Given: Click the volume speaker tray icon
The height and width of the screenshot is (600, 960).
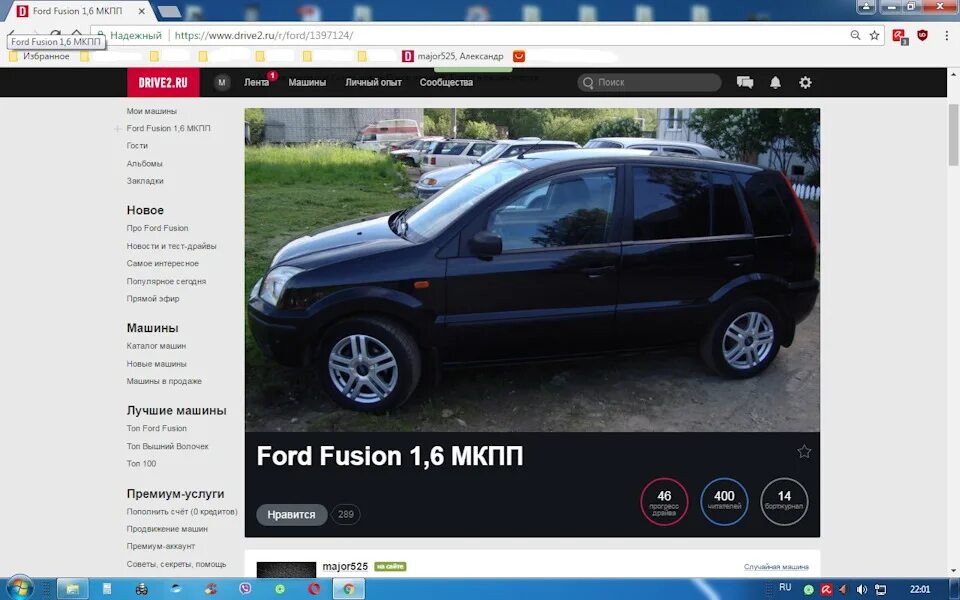Looking at the screenshot, I should click(x=861, y=590).
